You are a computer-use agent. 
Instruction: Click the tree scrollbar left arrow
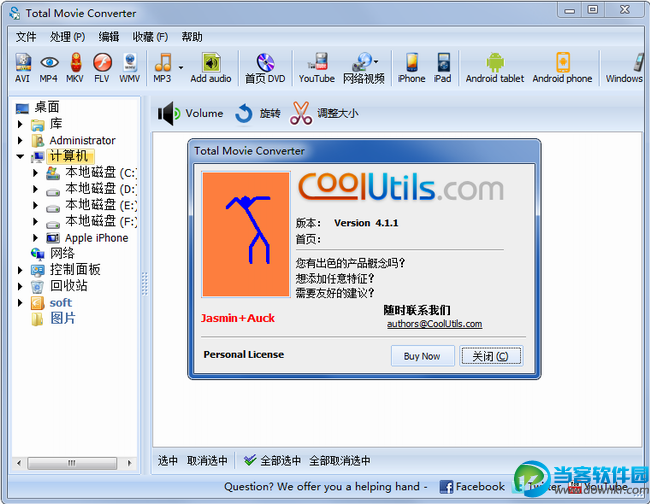(19, 463)
